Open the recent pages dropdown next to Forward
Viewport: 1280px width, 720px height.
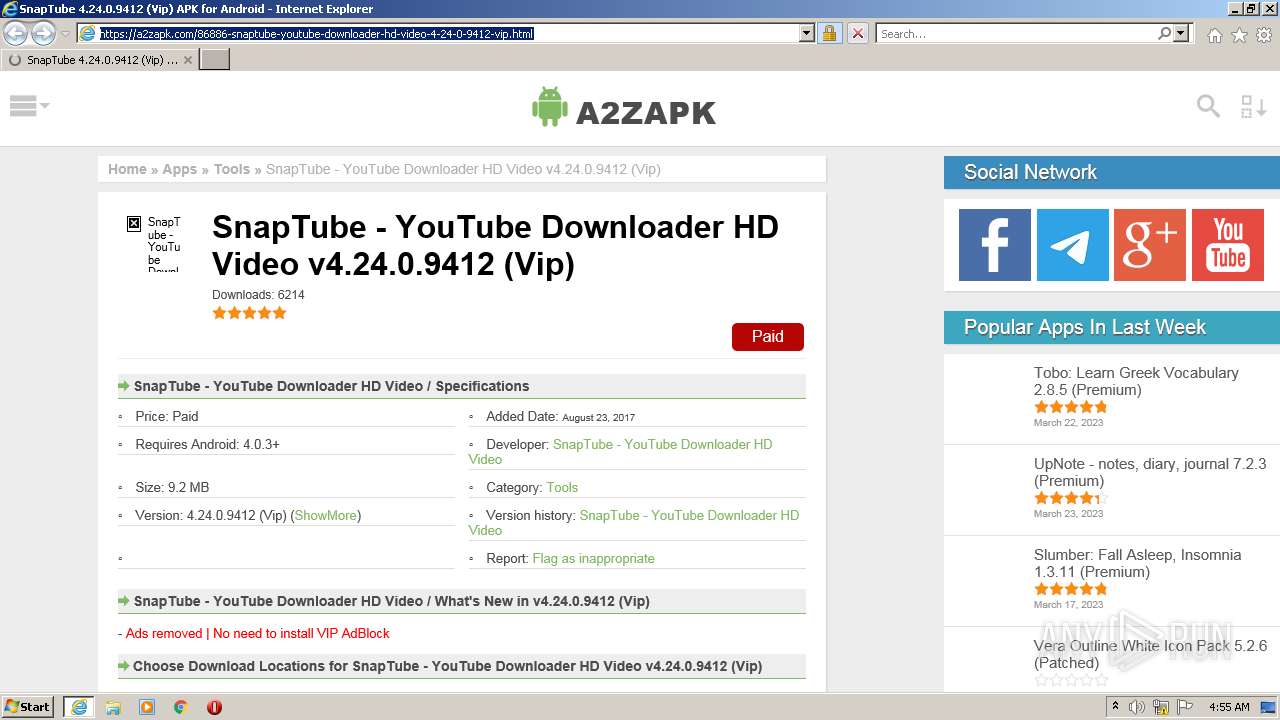pos(65,34)
